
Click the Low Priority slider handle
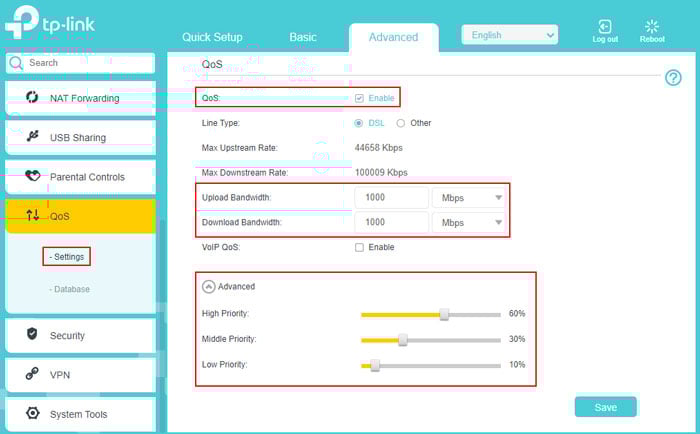(x=375, y=365)
